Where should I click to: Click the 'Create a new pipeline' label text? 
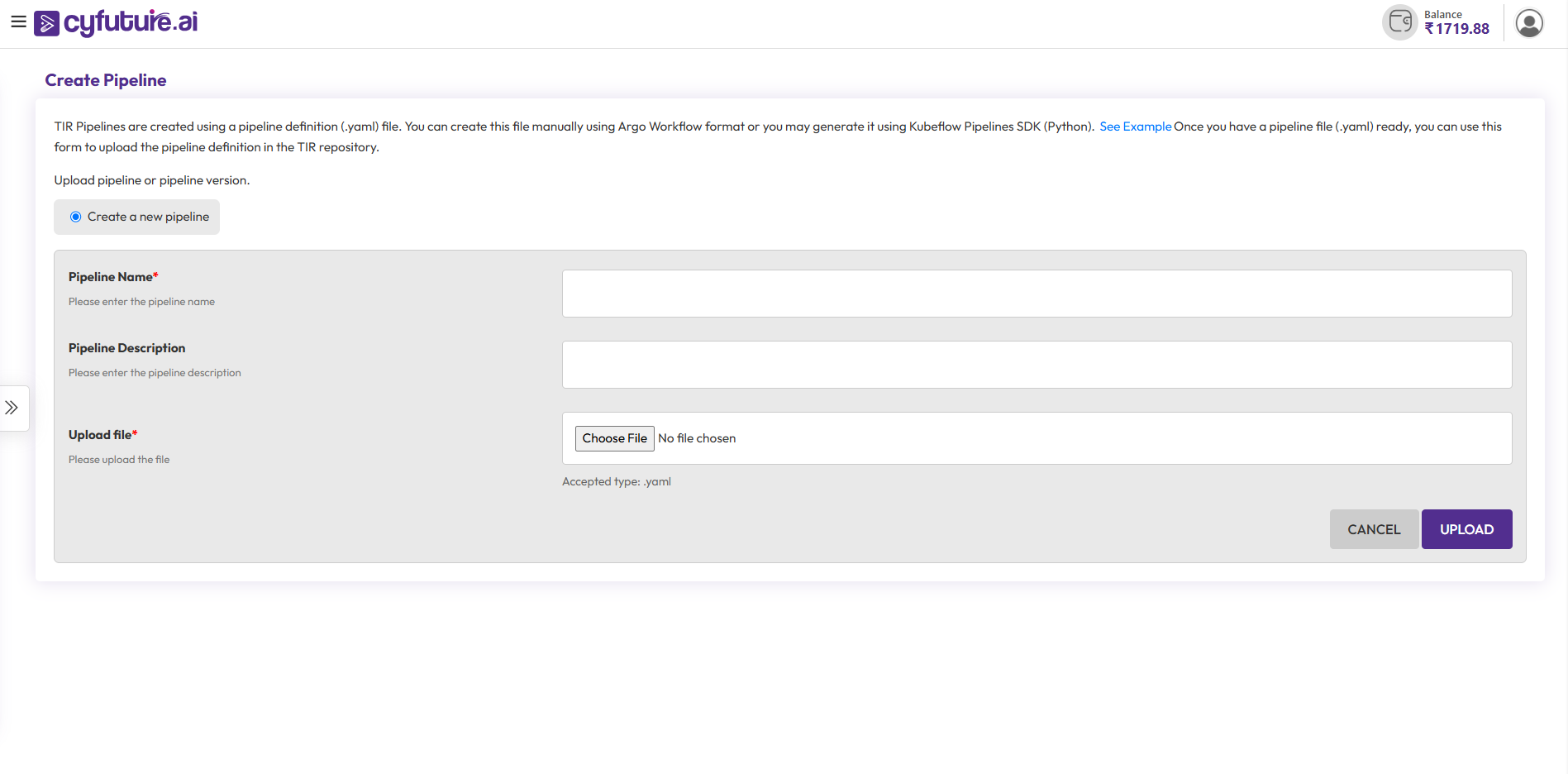pyautogui.click(x=148, y=217)
